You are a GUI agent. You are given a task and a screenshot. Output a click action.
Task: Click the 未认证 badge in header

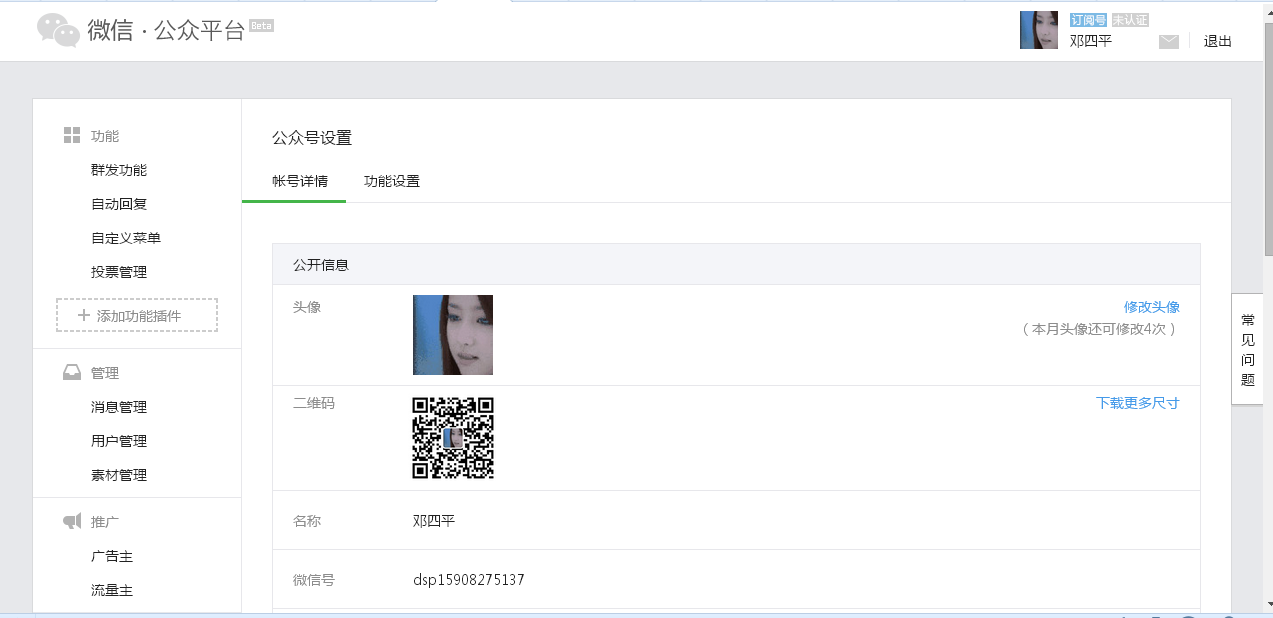click(1129, 20)
